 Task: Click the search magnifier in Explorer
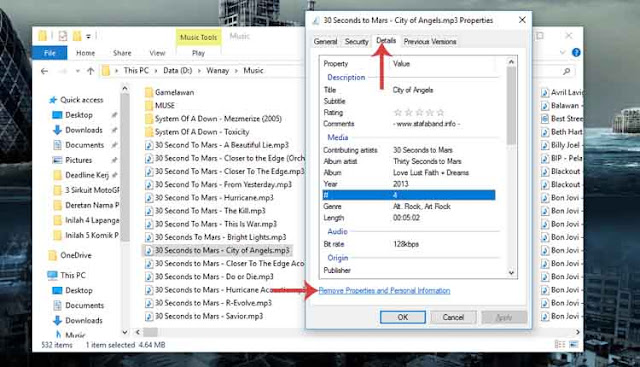click(x=567, y=71)
